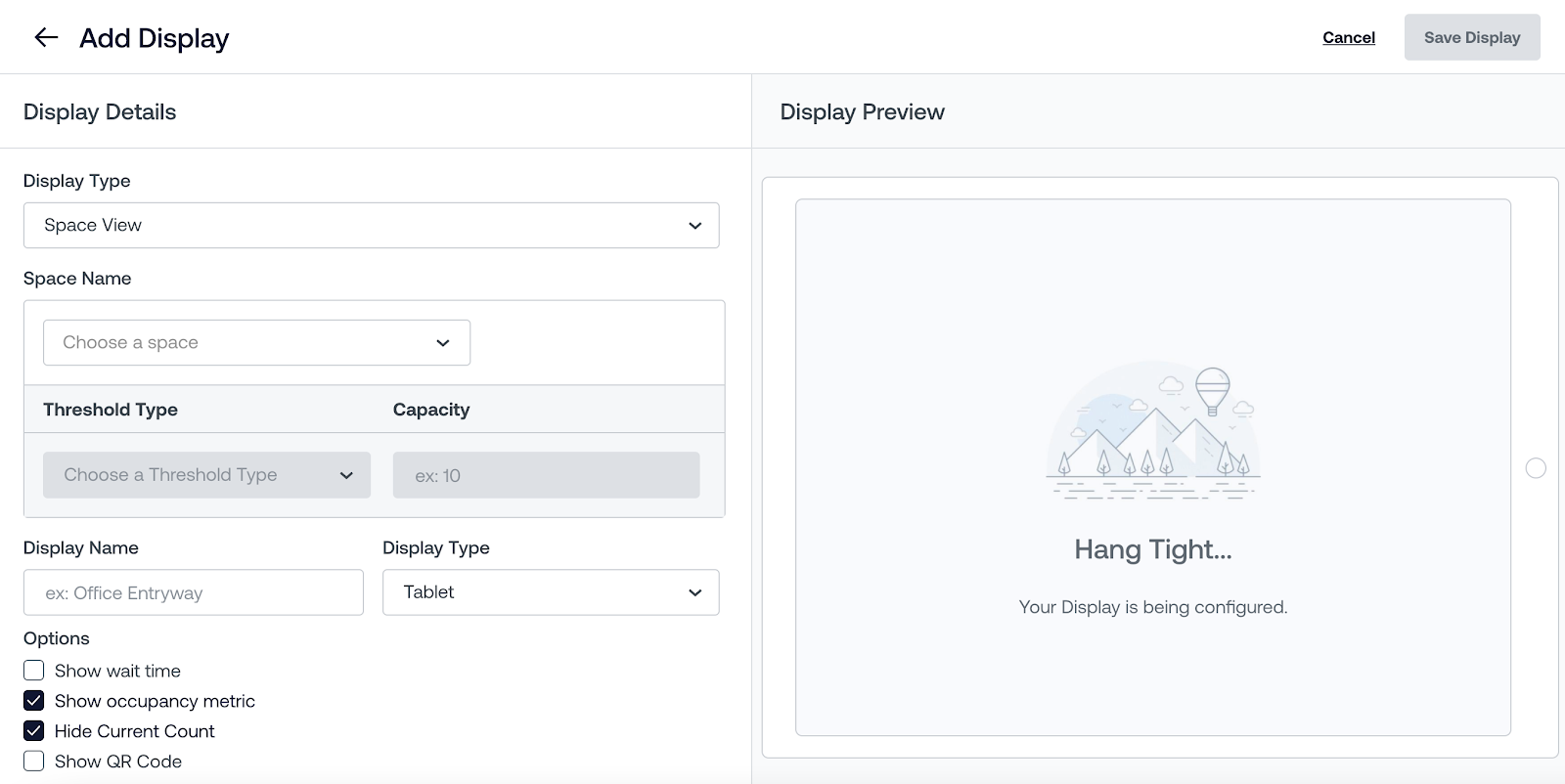The width and height of the screenshot is (1565, 784).
Task: Click the chevron in Space View dropdown
Action: pyautogui.click(x=694, y=226)
